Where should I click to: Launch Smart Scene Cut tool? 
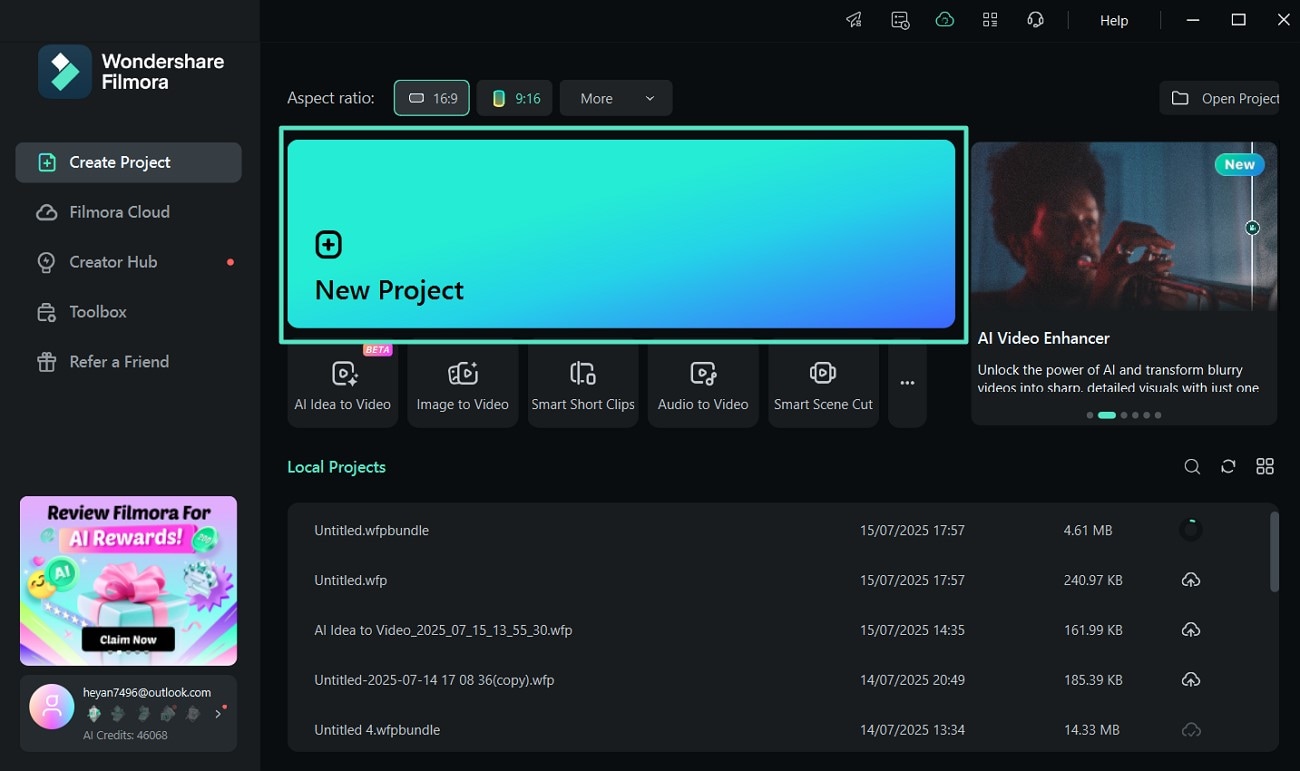pos(823,385)
